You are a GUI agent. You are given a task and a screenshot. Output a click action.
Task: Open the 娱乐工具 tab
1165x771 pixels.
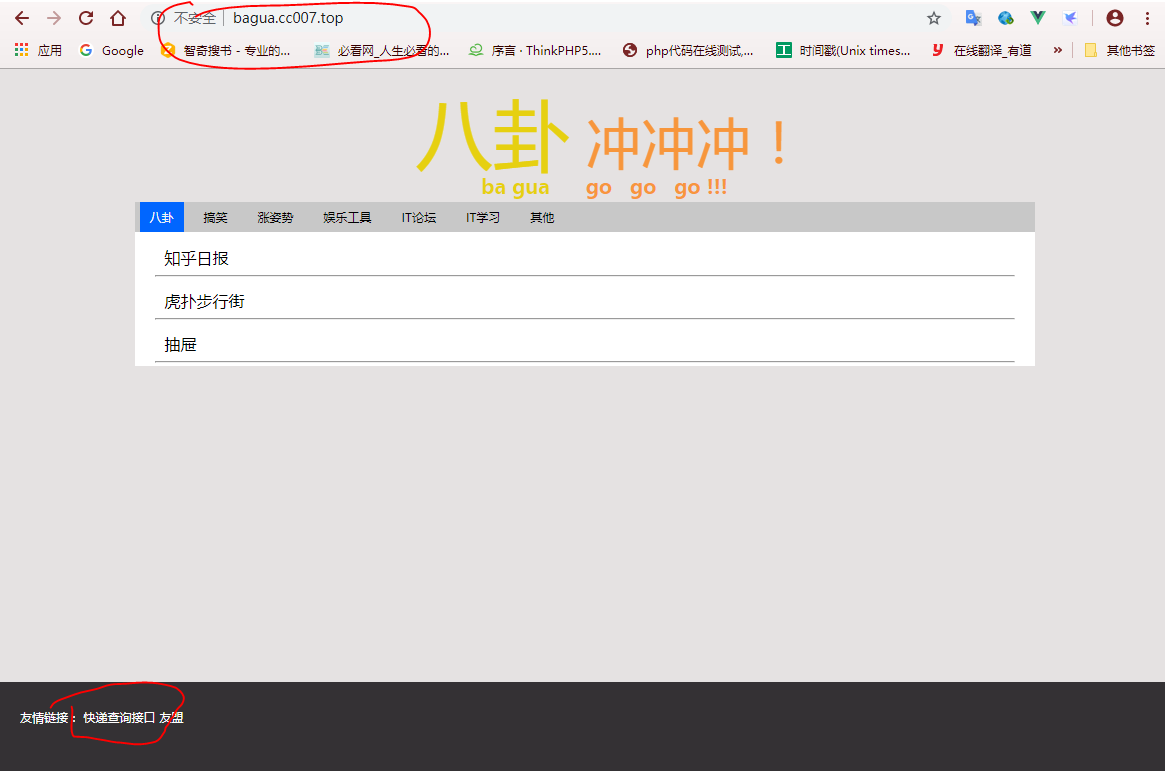click(x=347, y=217)
